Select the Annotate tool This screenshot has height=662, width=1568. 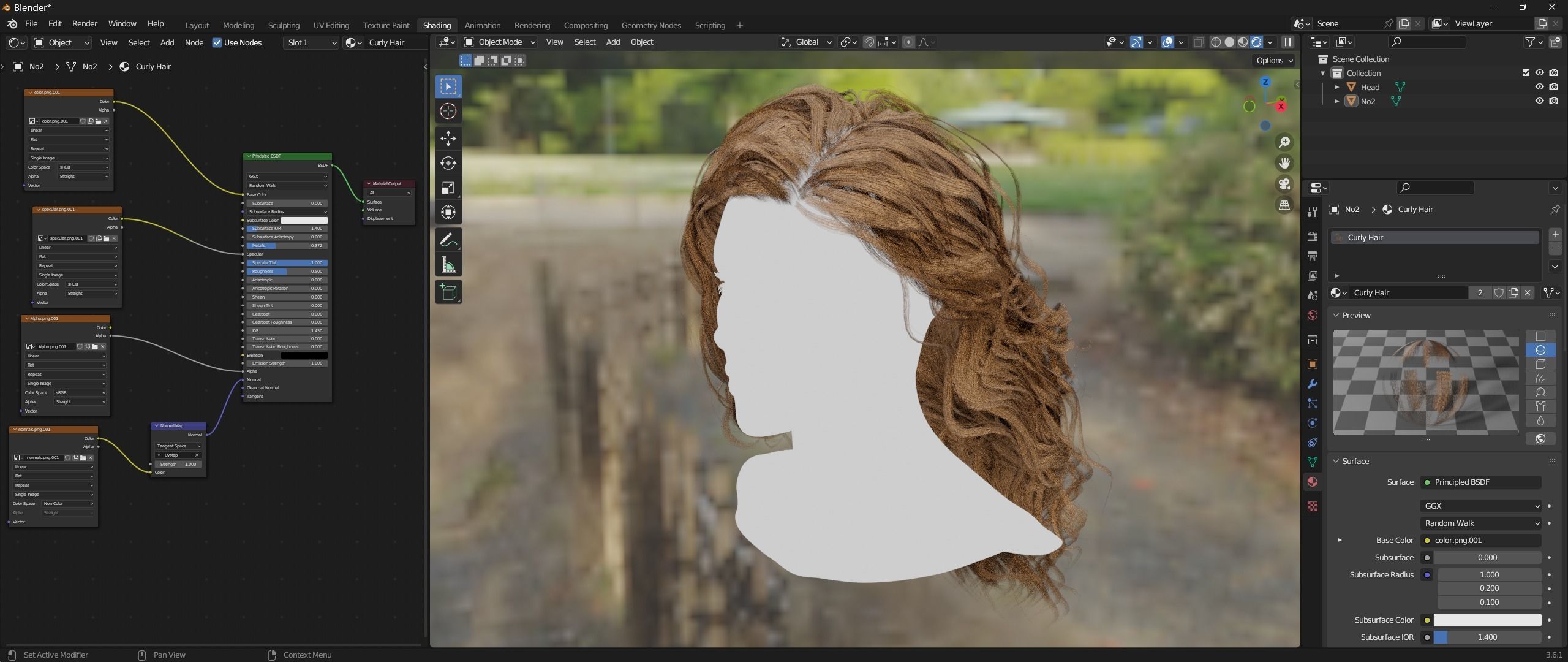coord(448,240)
